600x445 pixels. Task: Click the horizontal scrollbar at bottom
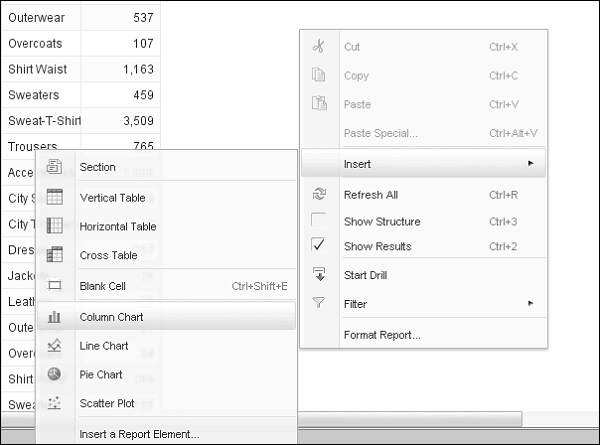[x=400, y=419]
